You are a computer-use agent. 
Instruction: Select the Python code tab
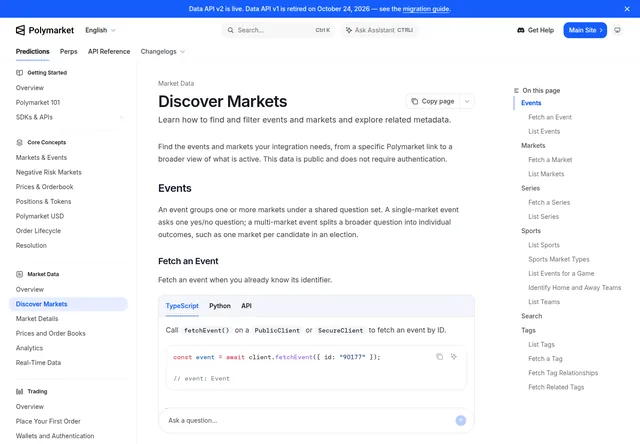pos(220,306)
